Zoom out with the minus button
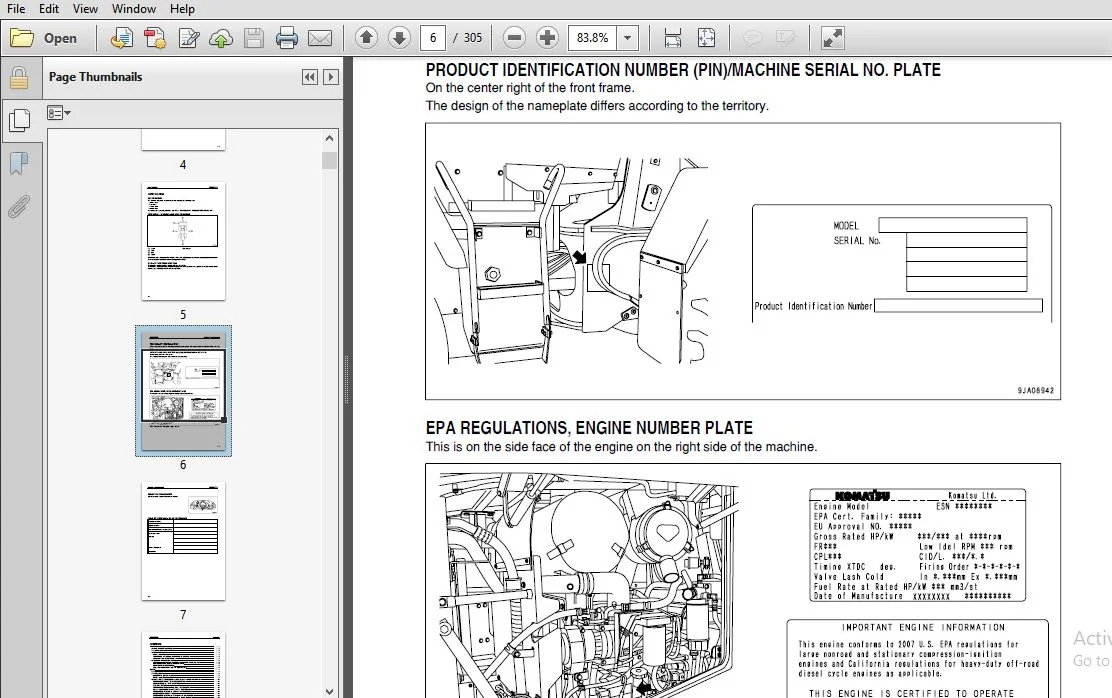The height and width of the screenshot is (698, 1112). [514, 38]
